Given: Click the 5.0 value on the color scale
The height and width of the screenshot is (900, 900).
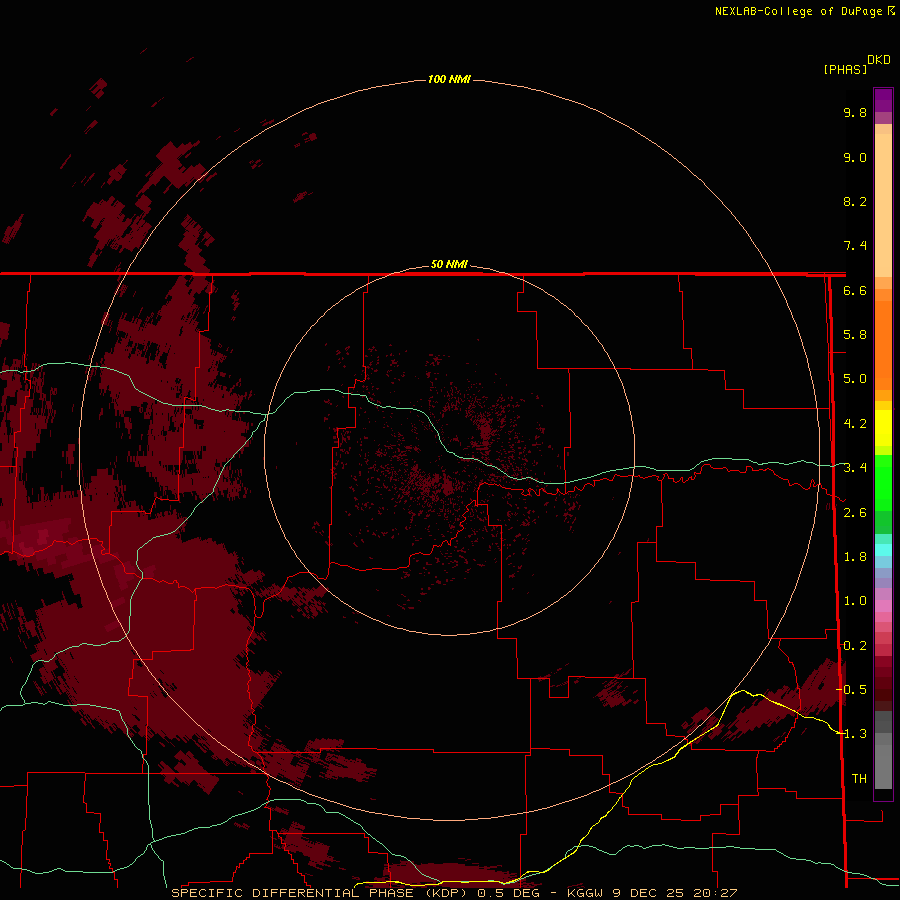Looking at the screenshot, I should pos(855,379).
